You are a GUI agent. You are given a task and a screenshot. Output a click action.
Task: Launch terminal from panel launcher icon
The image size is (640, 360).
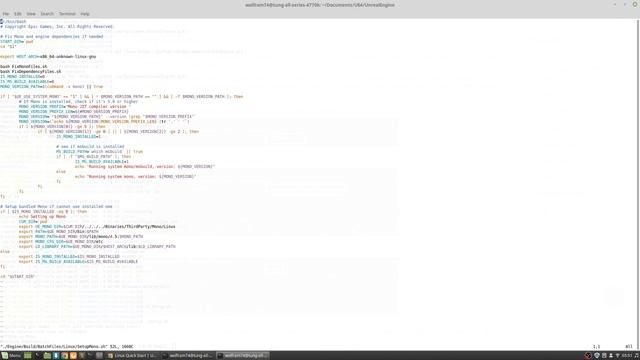(x=38, y=356)
